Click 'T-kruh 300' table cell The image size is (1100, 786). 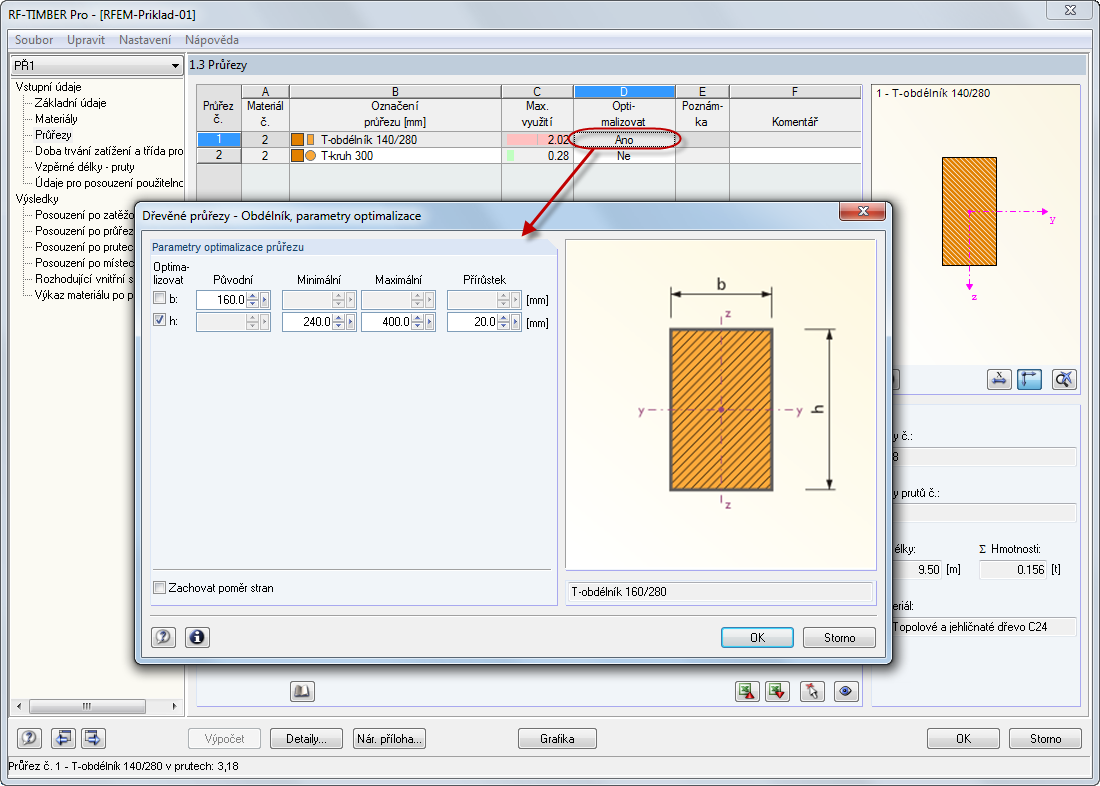395,156
